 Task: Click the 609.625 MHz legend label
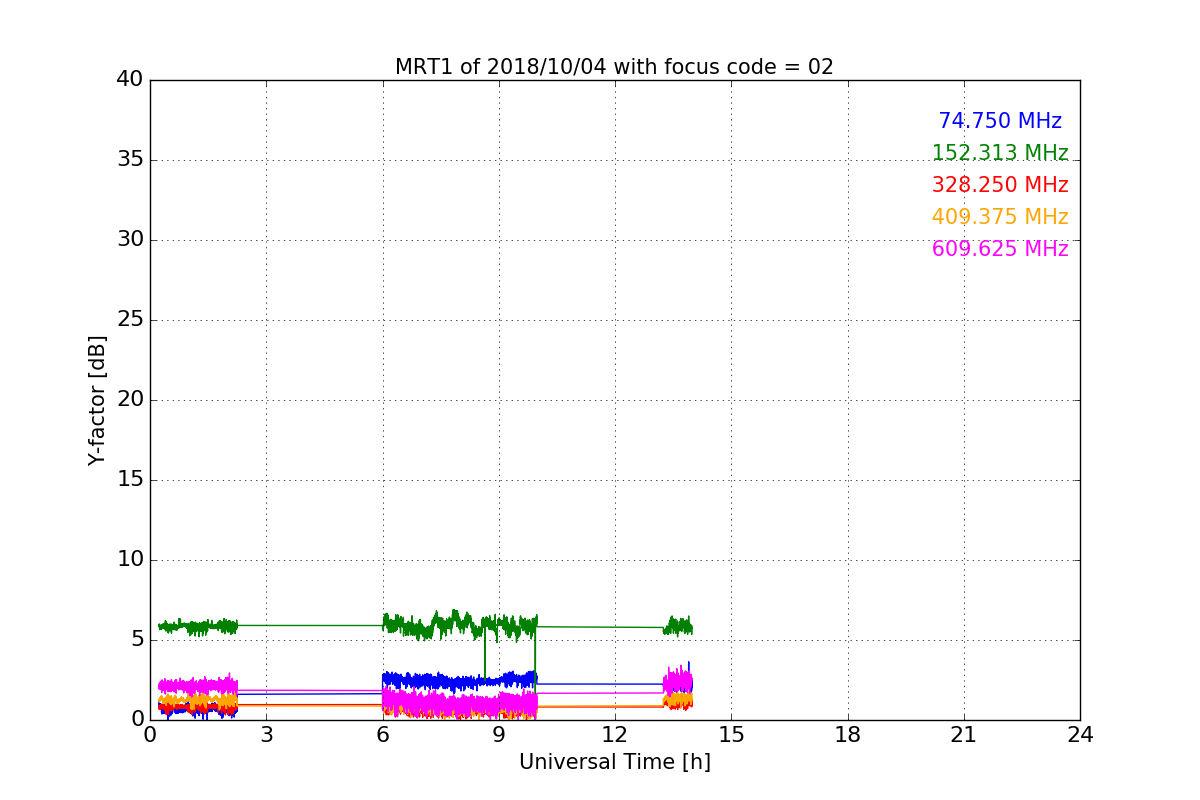(1000, 249)
